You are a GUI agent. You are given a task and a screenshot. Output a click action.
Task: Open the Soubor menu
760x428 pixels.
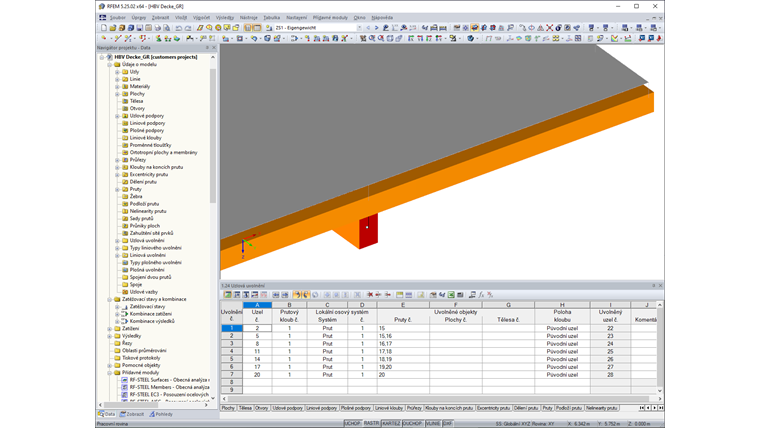pyautogui.click(x=117, y=17)
